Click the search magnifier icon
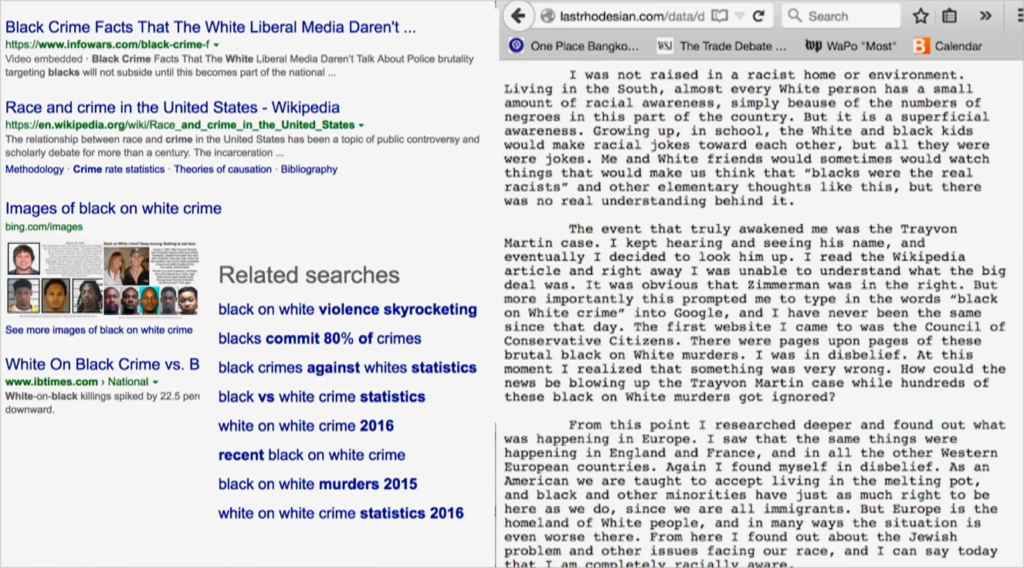Screen dimensions: 1024x568 point(794,16)
